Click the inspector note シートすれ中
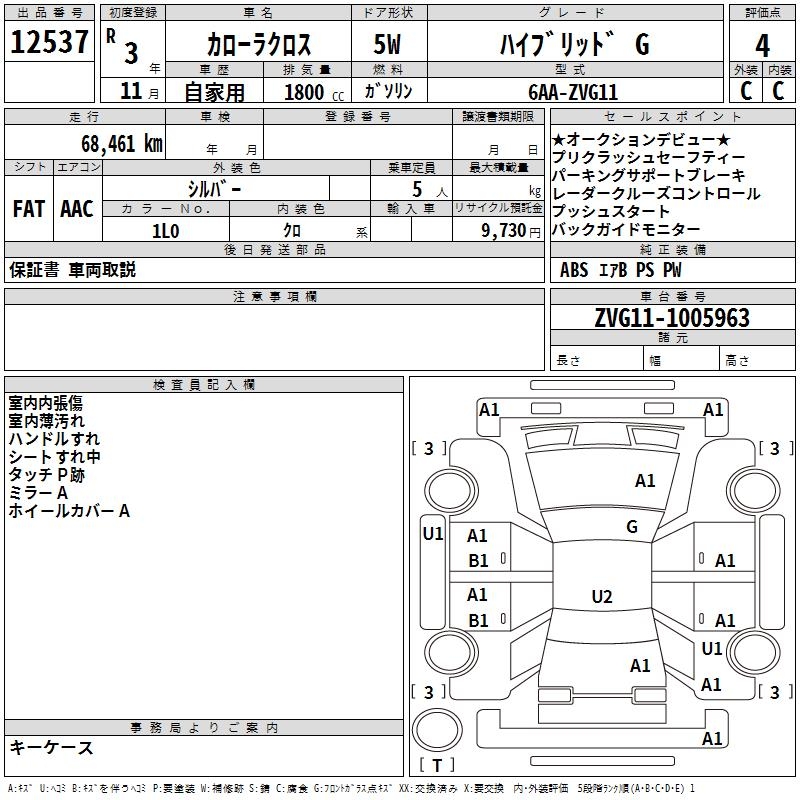800x800 pixels. tap(54, 457)
